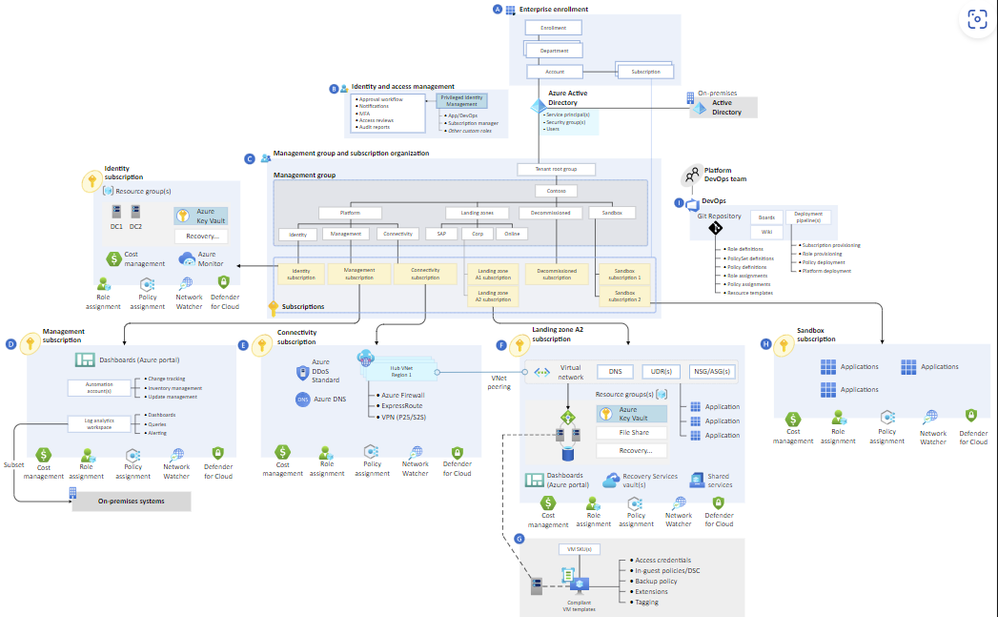Click the Sandbox subscription key icon

pos(784,345)
